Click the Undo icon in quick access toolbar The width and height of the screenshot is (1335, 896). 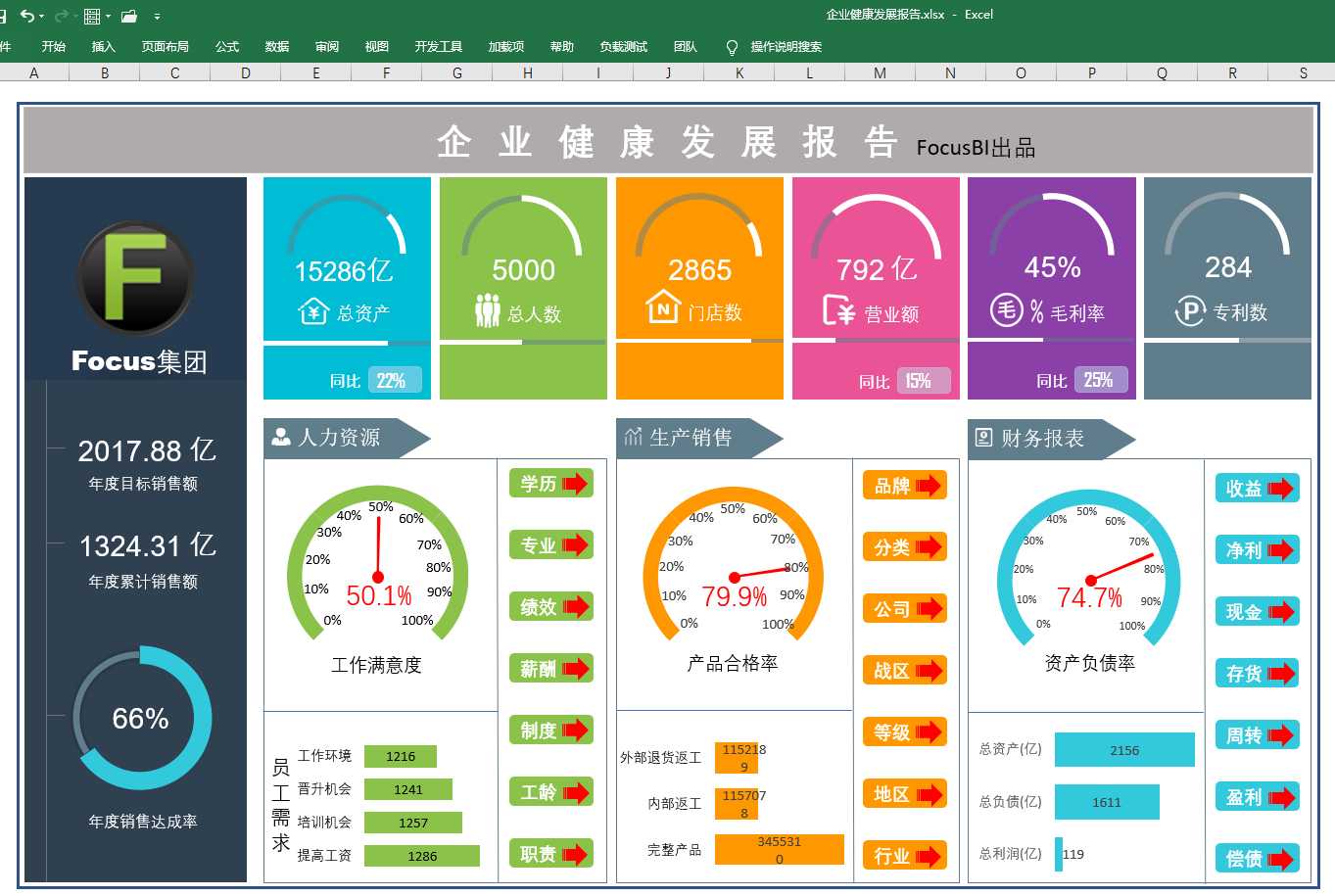(x=26, y=16)
